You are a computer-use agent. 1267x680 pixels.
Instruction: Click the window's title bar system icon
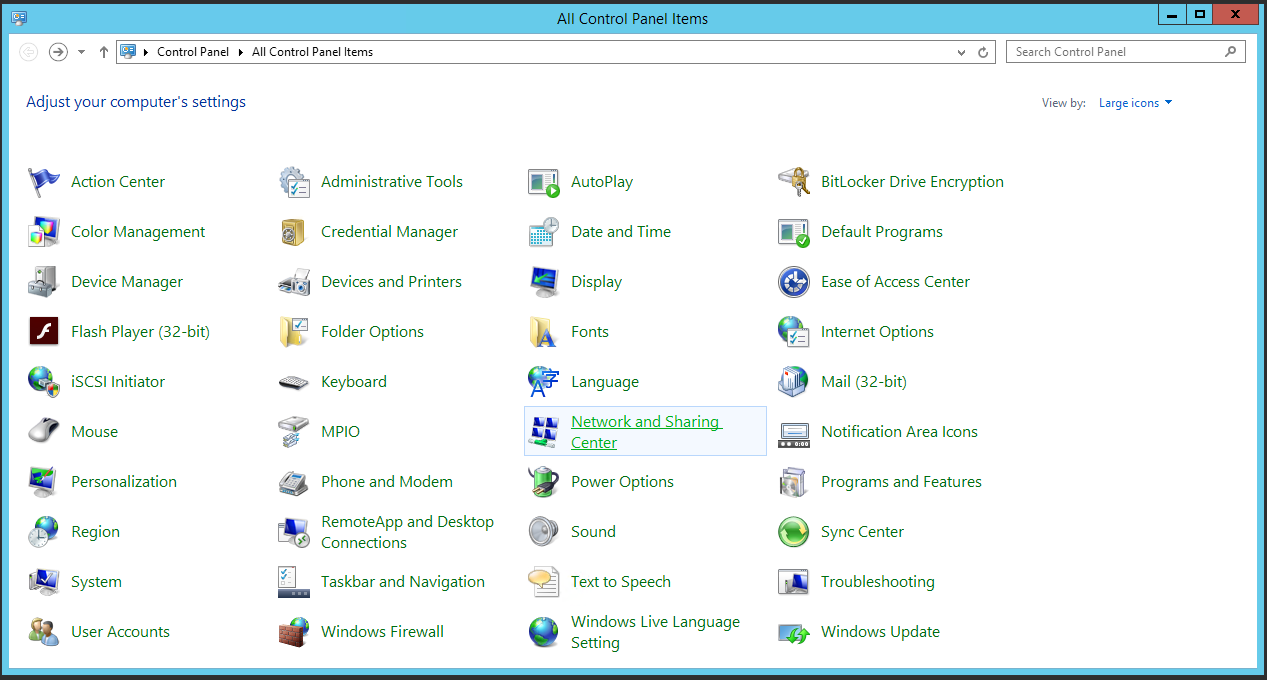19,18
